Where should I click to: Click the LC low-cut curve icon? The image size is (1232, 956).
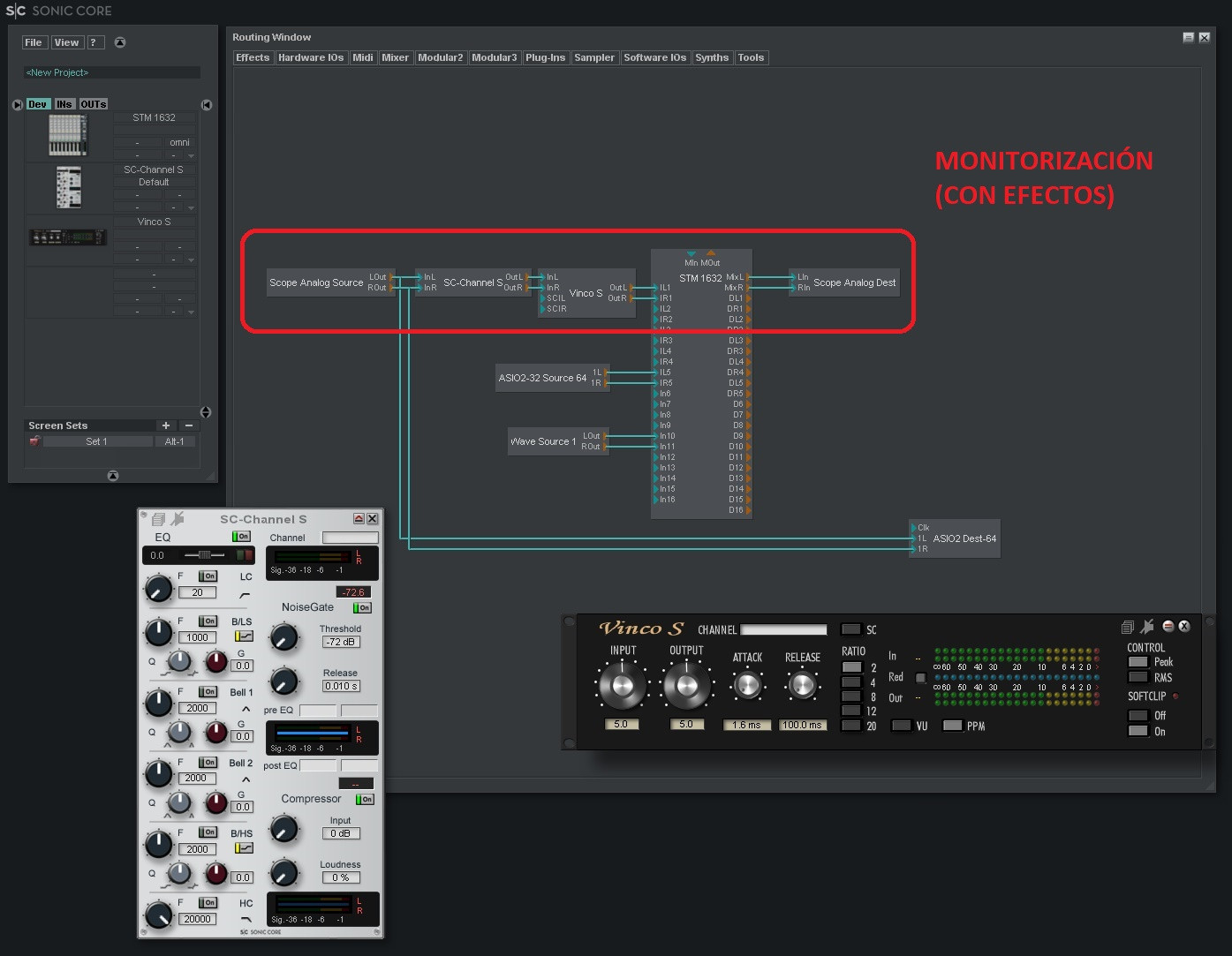(x=246, y=595)
